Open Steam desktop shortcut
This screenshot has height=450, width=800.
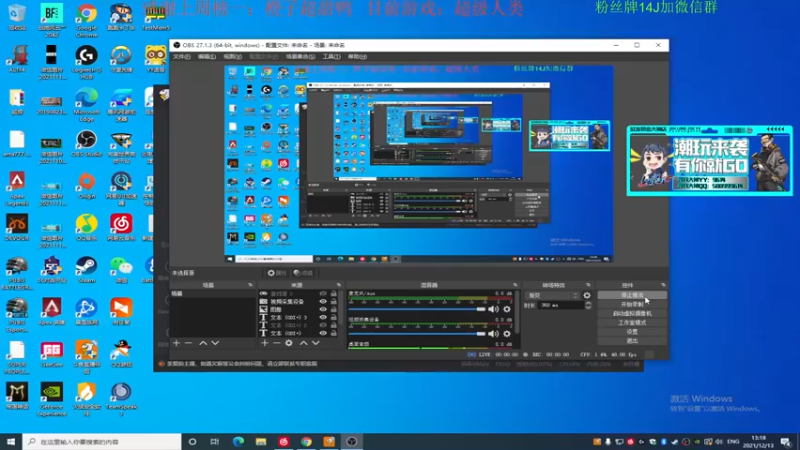pos(86,270)
